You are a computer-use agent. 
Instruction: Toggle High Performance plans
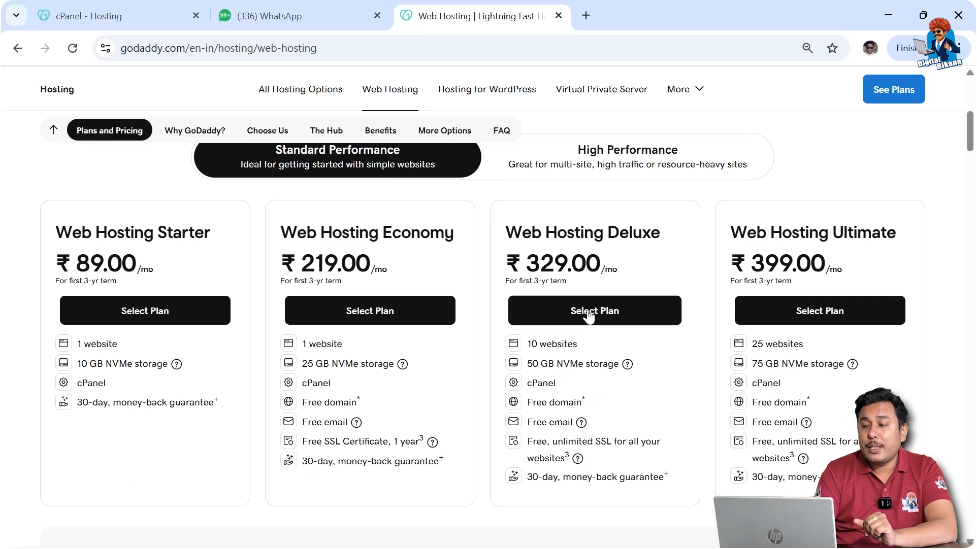627,157
